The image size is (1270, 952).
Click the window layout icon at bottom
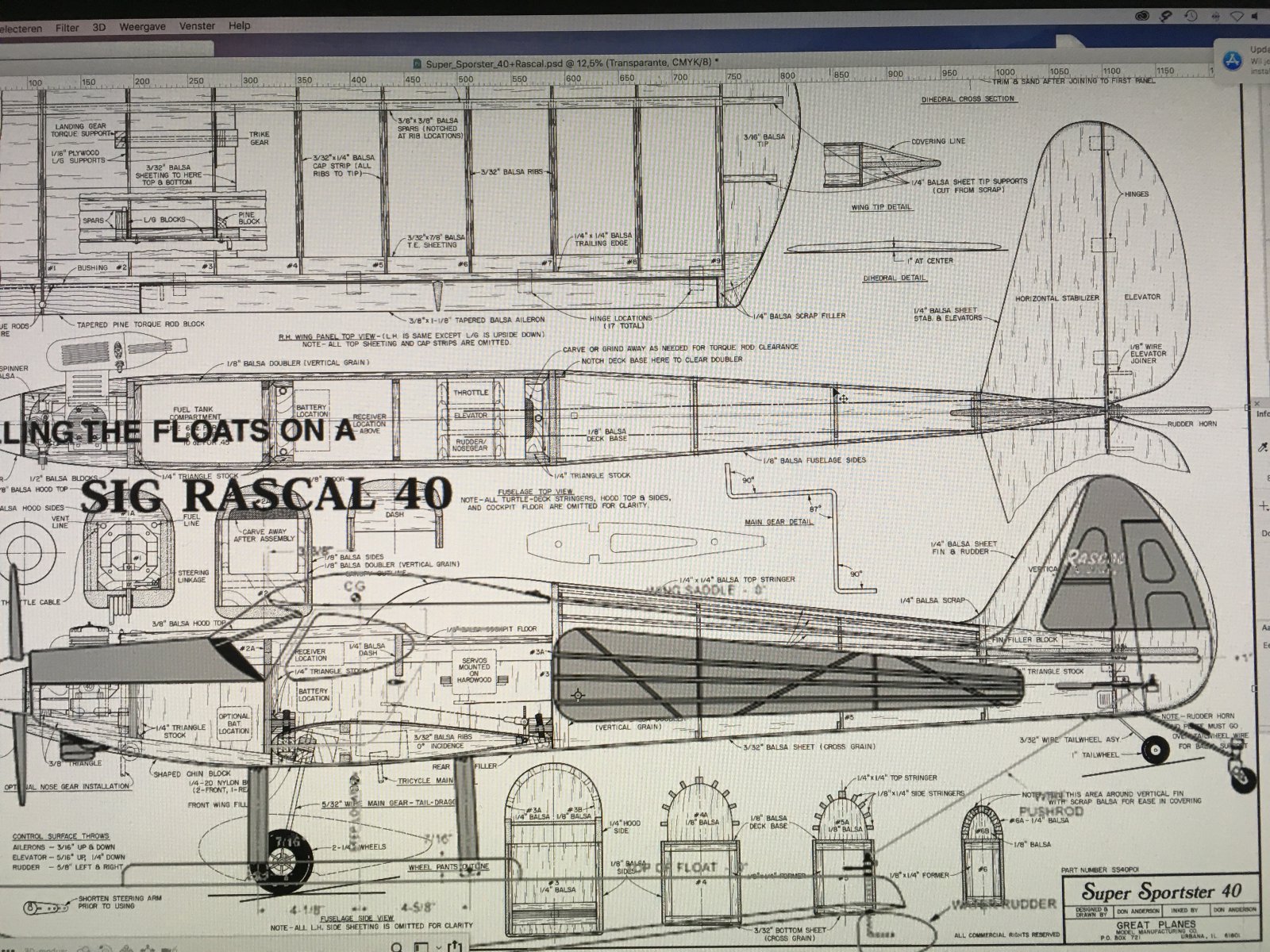coord(421,946)
